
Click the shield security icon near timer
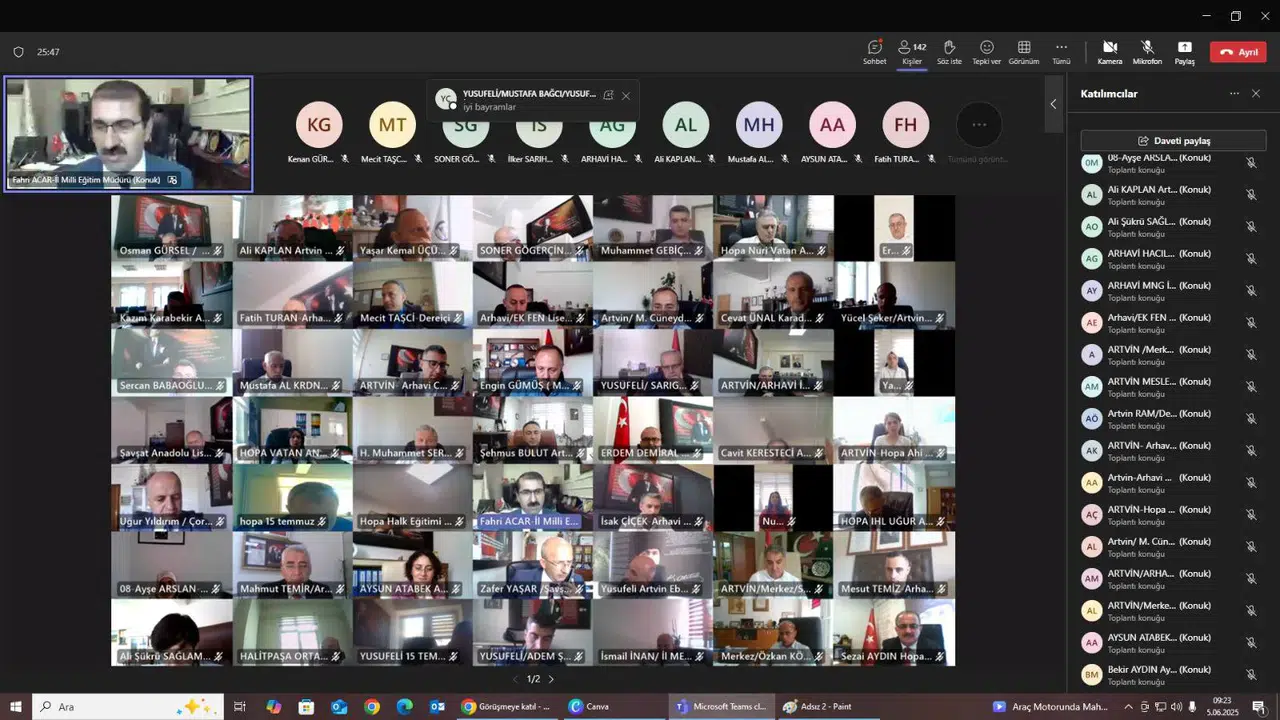coord(18,52)
